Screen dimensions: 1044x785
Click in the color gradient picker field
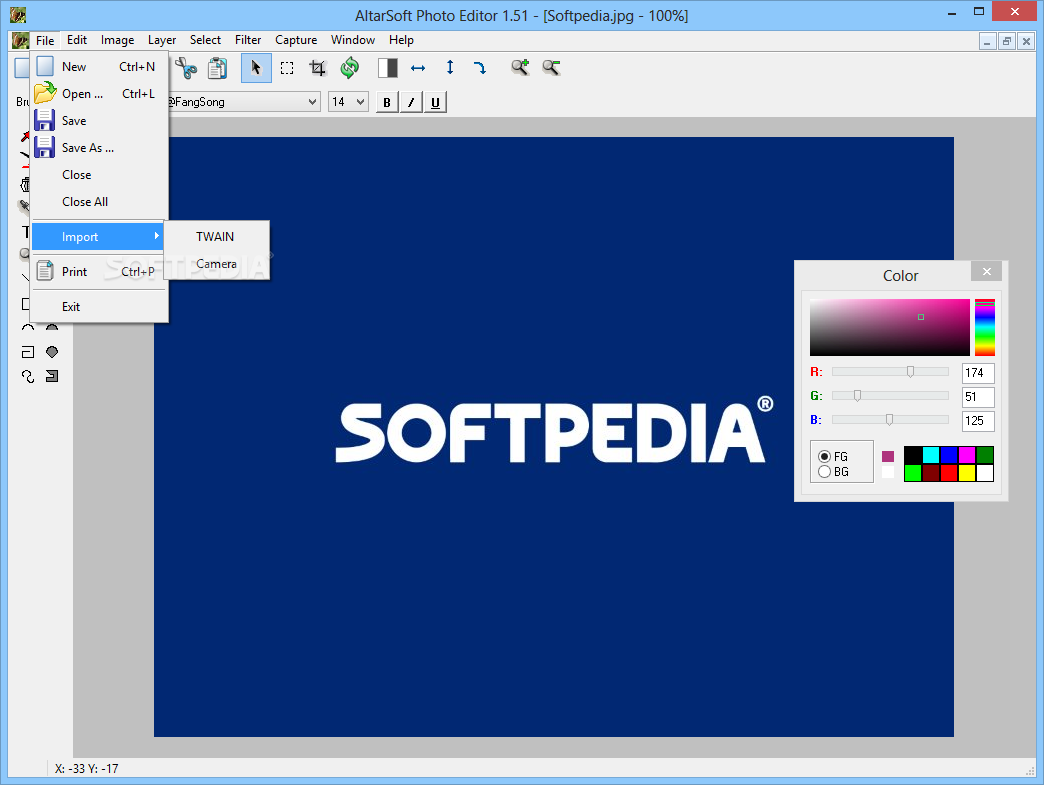pyautogui.click(x=890, y=328)
